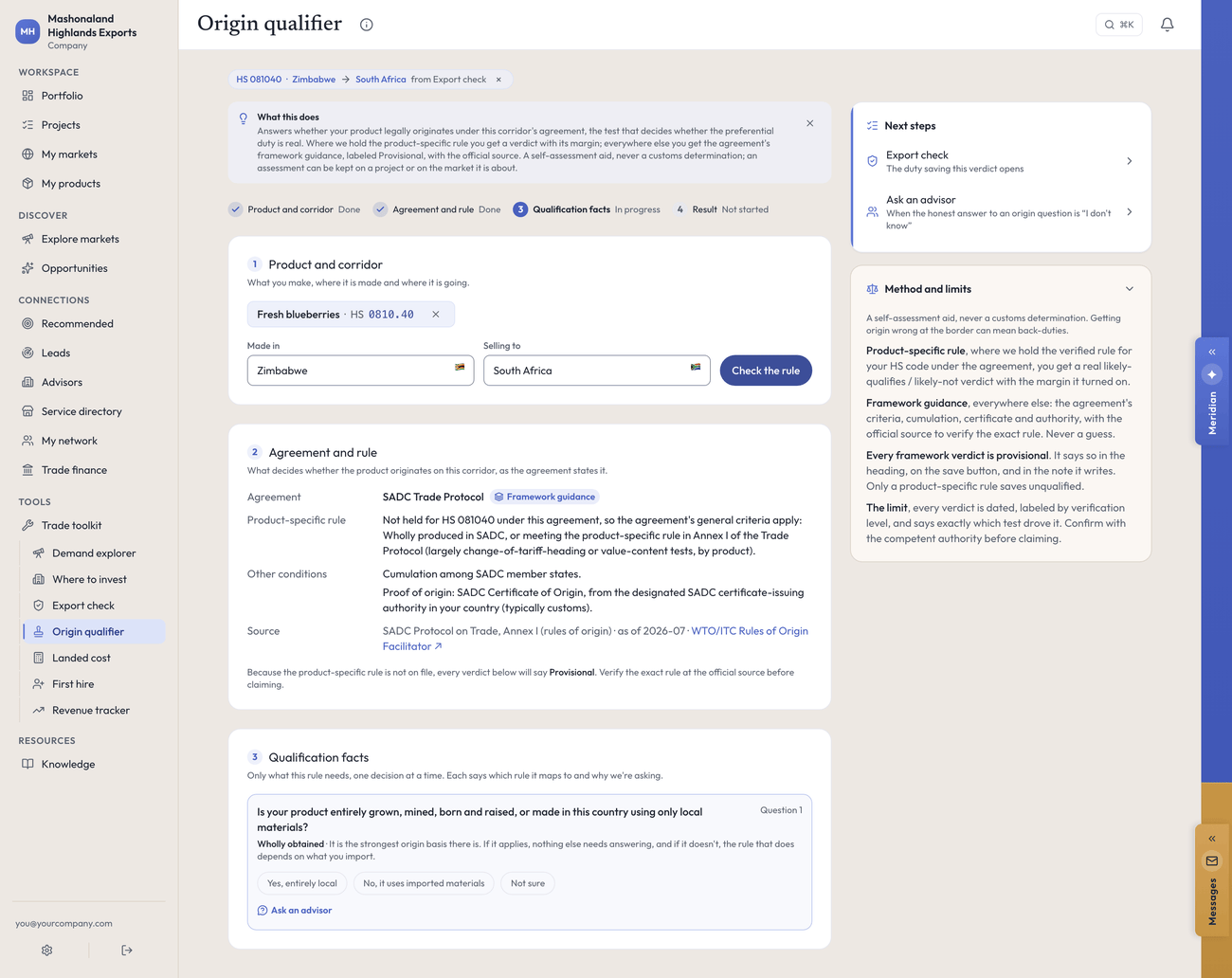Open the info icon beside Origin qualifier
This screenshot has width=1232, height=978.
pos(367,25)
